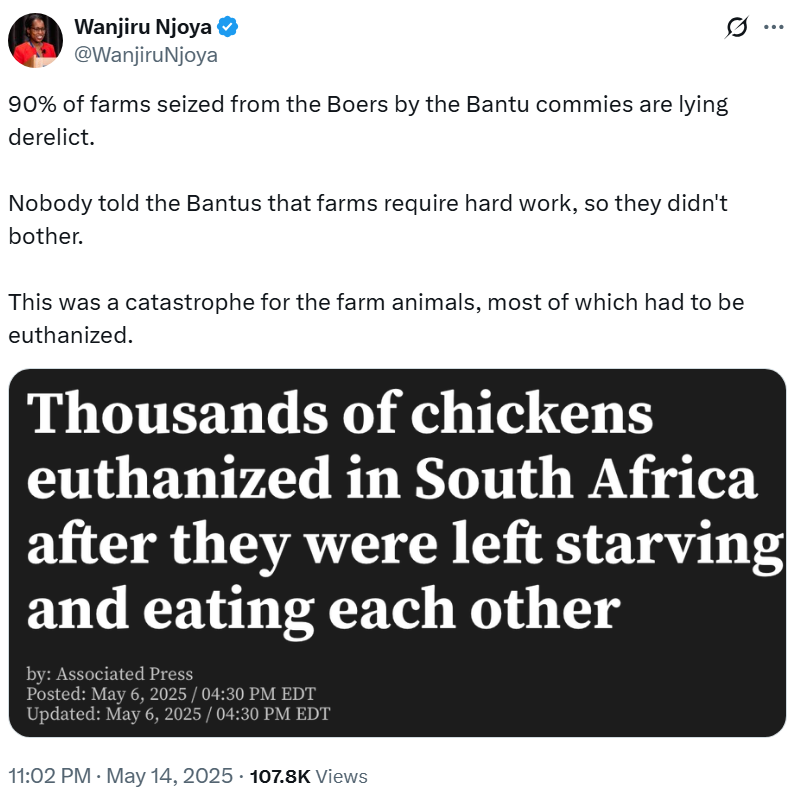Screen dimensions: 799x804
Task: Click the 'by: Associated Press' byline
Action: click(x=110, y=673)
